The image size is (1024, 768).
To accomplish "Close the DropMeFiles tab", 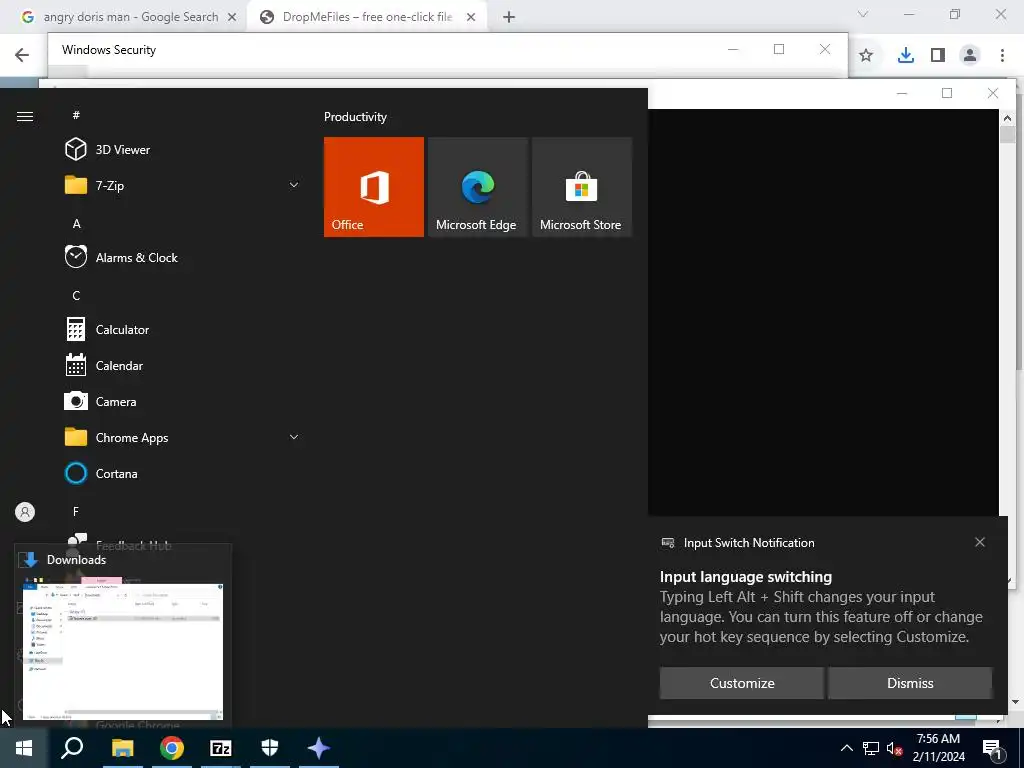I will click(x=471, y=17).
